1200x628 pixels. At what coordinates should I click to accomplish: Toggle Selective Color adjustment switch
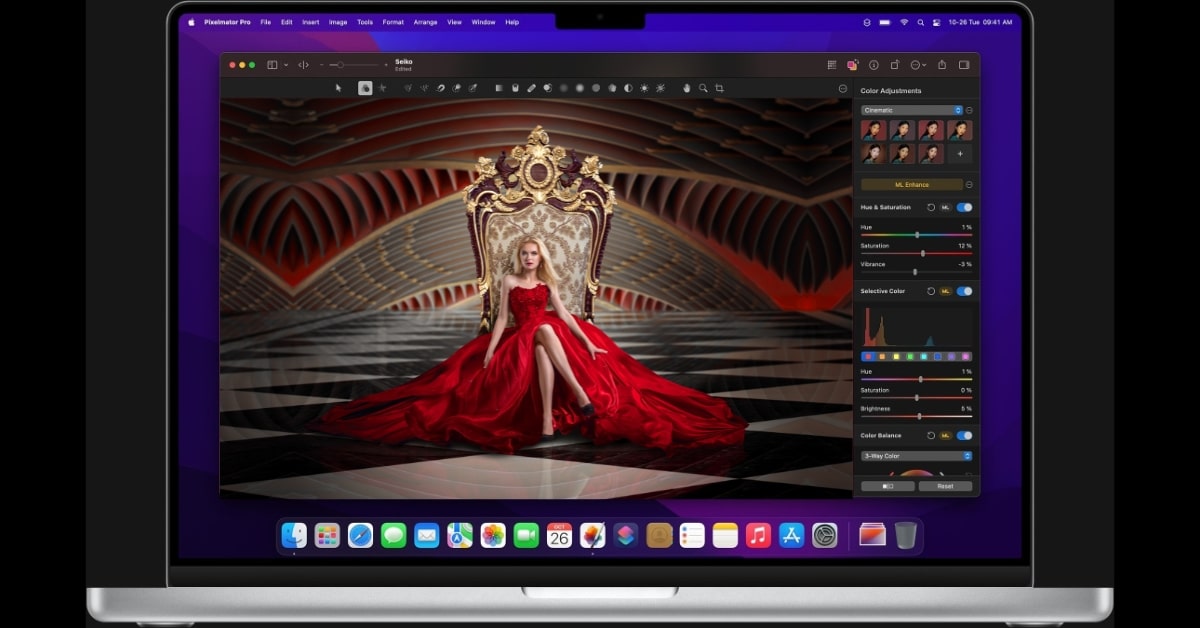tap(964, 291)
